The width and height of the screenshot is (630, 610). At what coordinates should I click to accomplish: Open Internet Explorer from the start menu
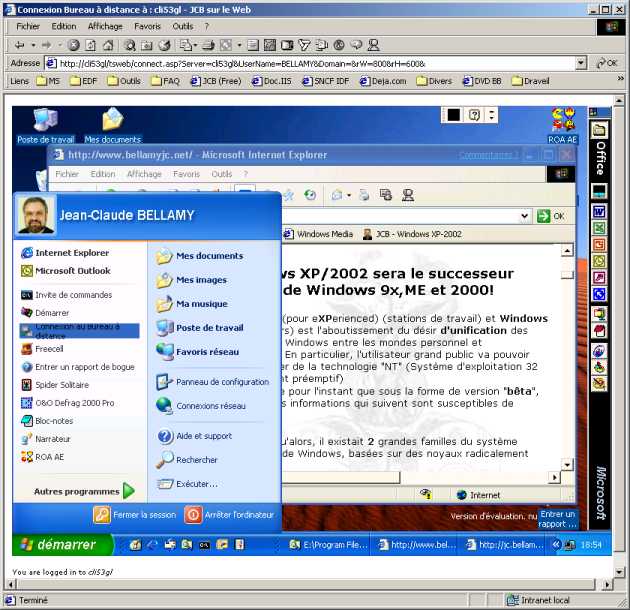pyautogui.click(x=65, y=253)
